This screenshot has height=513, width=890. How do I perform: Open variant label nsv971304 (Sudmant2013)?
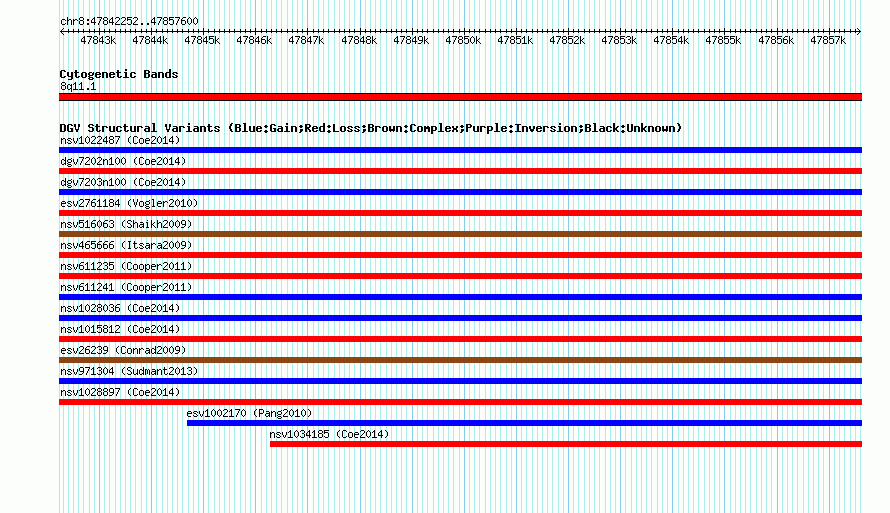pyautogui.click(x=129, y=371)
